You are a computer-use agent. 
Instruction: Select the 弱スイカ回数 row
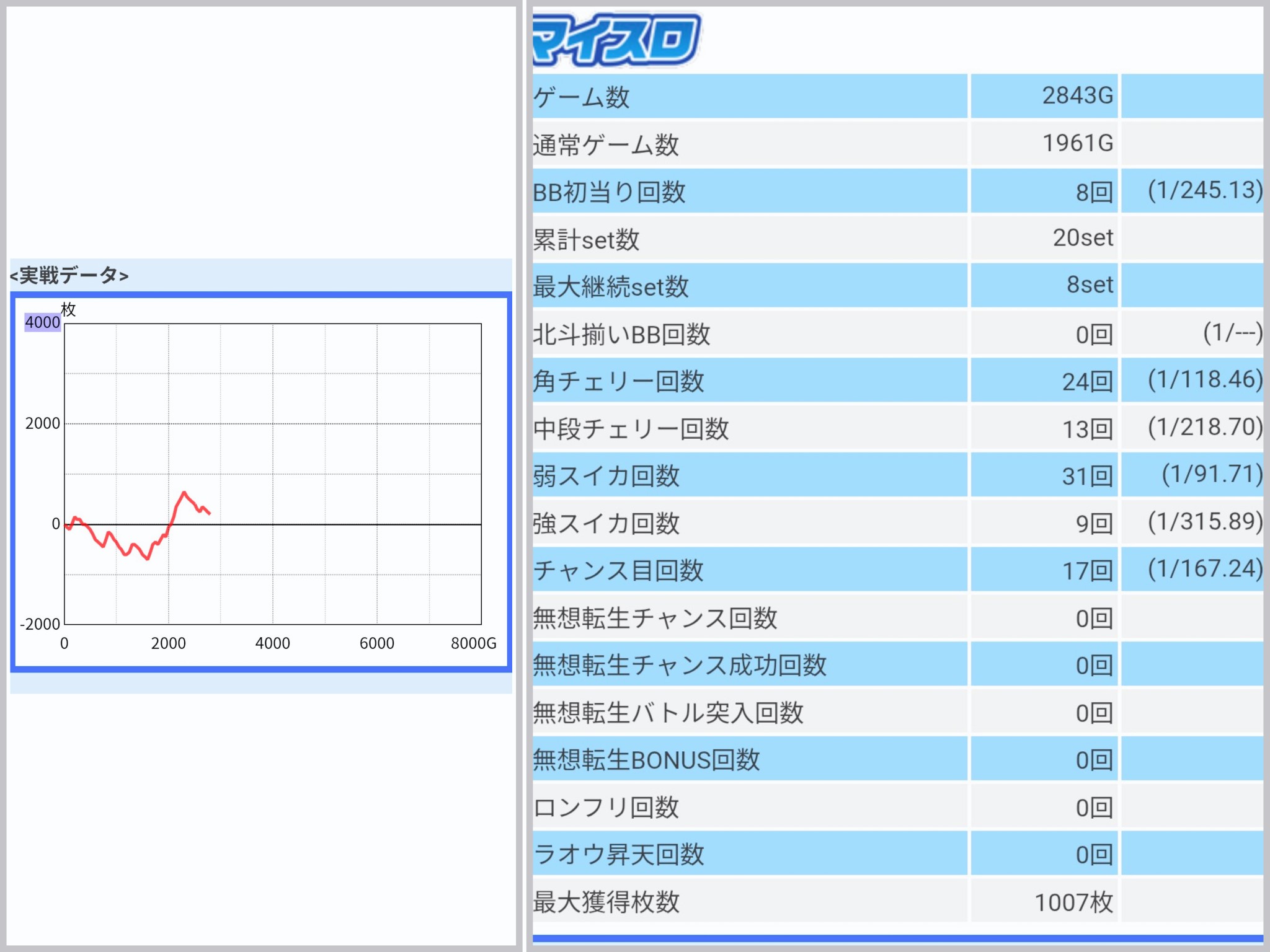[x=606, y=476]
